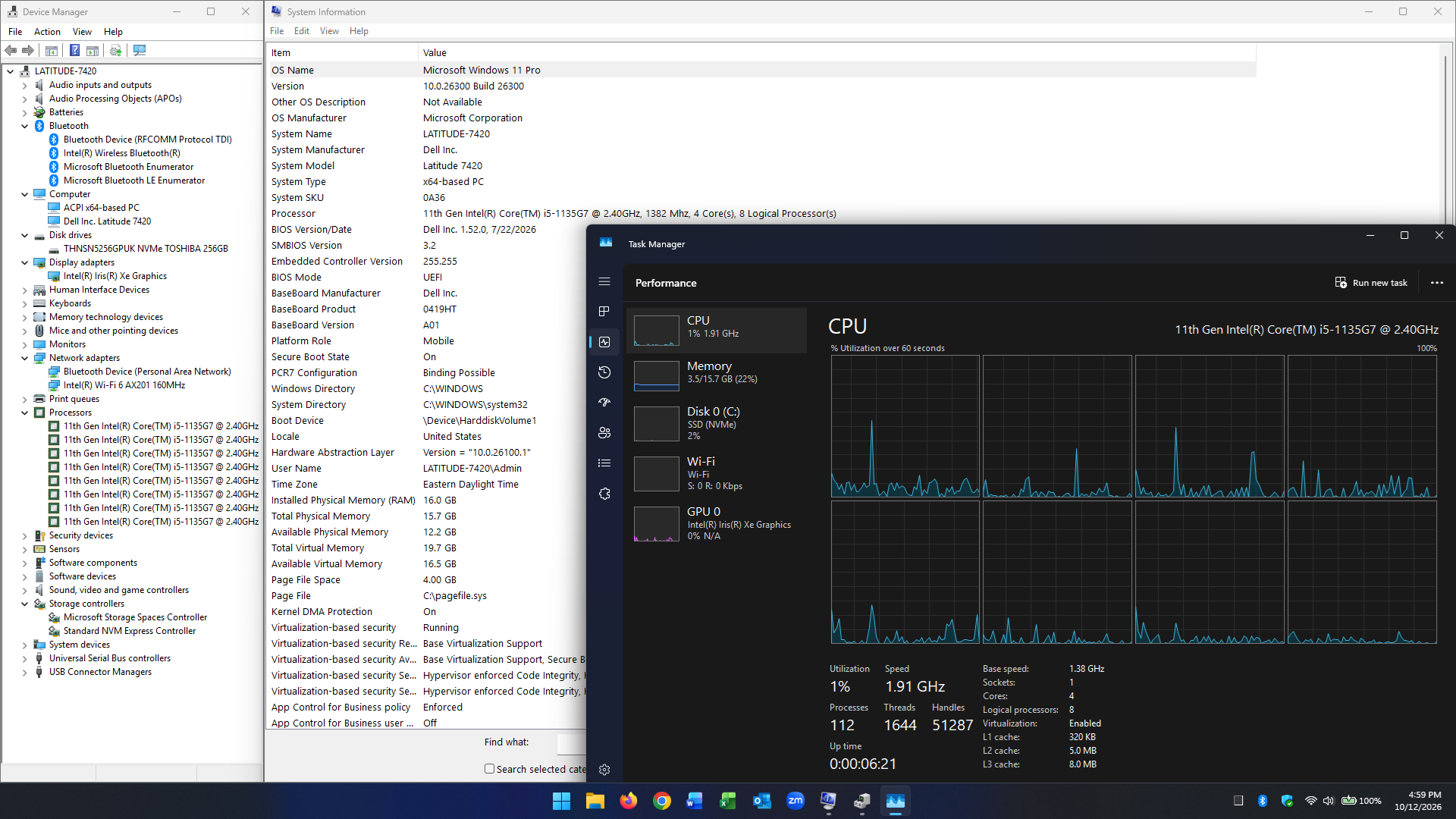Open Edit menu in System Information
Screen dimensions: 1456x819
click(302, 31)
